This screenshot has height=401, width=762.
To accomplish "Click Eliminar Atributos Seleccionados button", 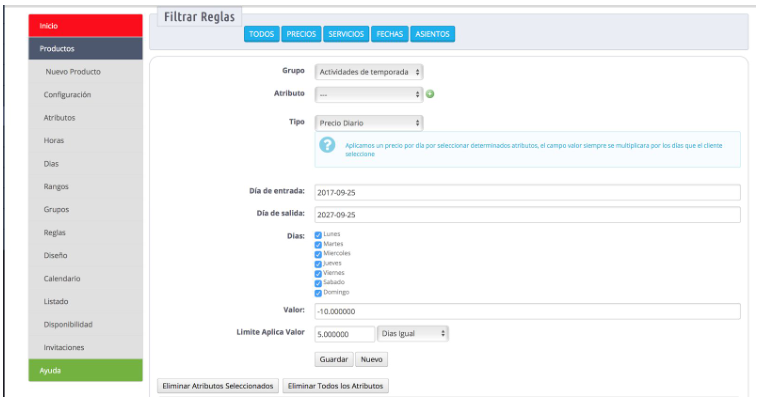I will pos(218,386).
